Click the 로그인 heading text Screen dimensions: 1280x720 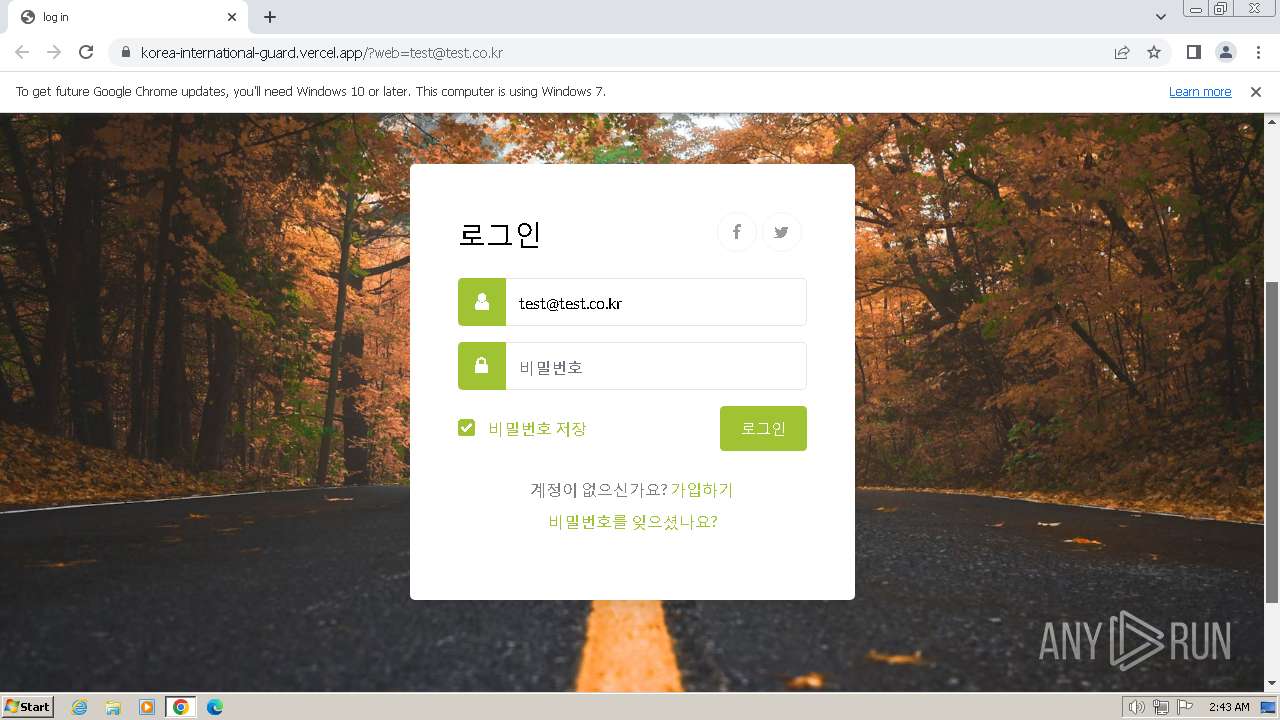(500, 233)
